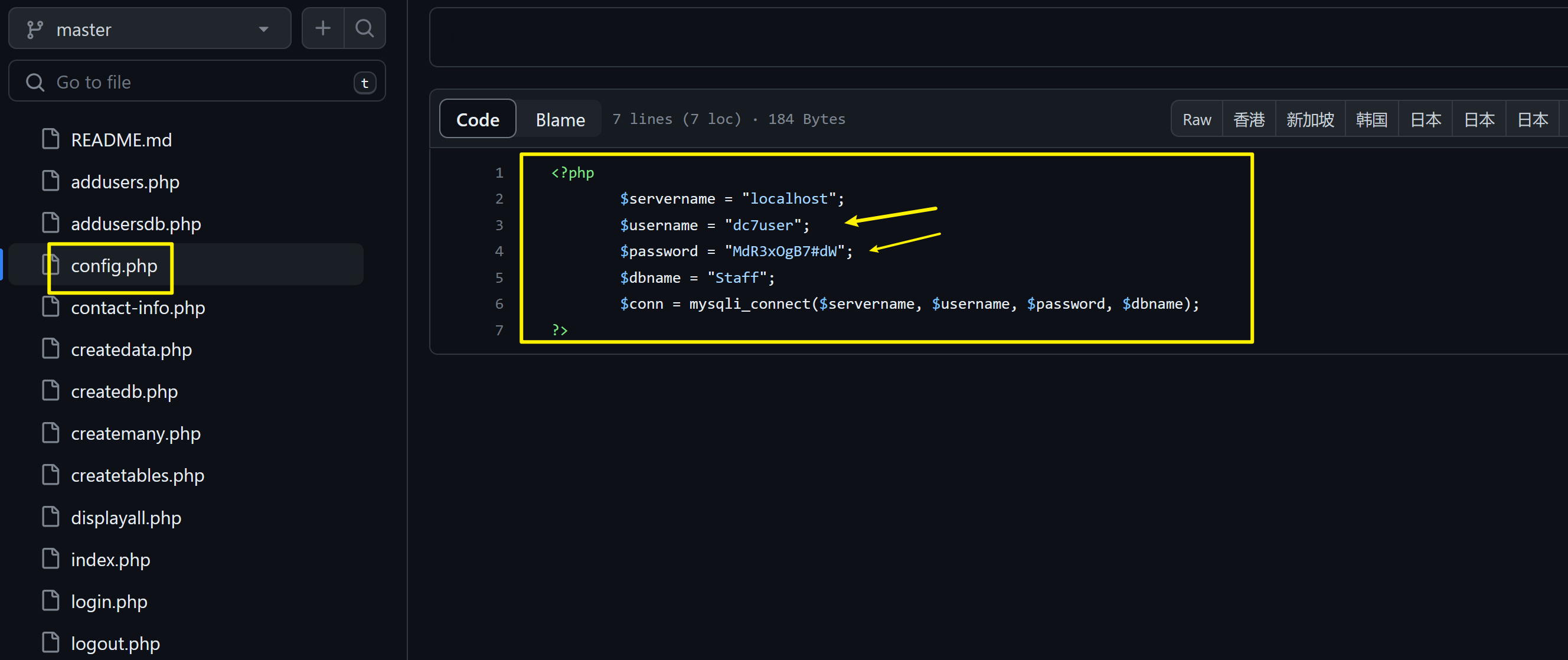
Task: Click the first 日本 button after 韩国
Action: tap(1426, 119)
